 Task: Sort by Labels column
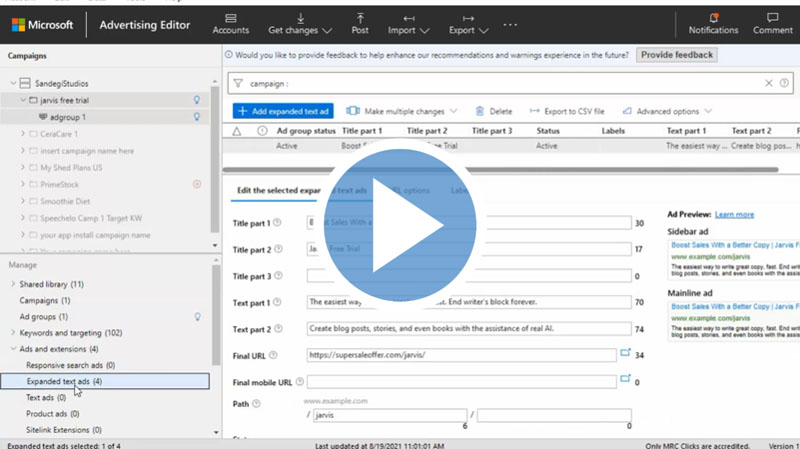click(x=613, y=131)
